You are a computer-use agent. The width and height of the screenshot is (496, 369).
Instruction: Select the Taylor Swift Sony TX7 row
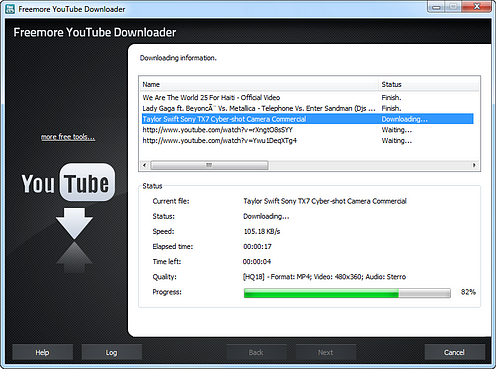point(307,119)
